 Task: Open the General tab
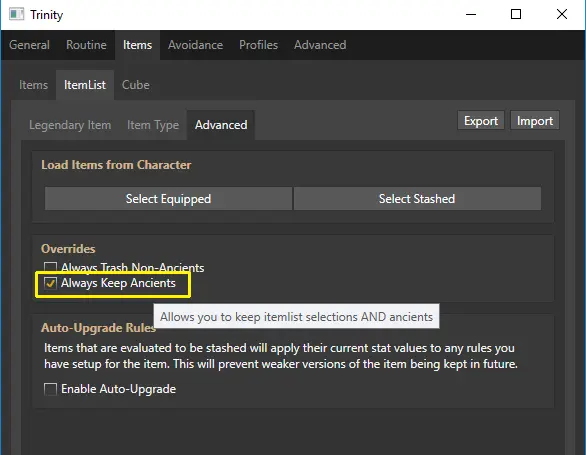[x=30, y=45]
